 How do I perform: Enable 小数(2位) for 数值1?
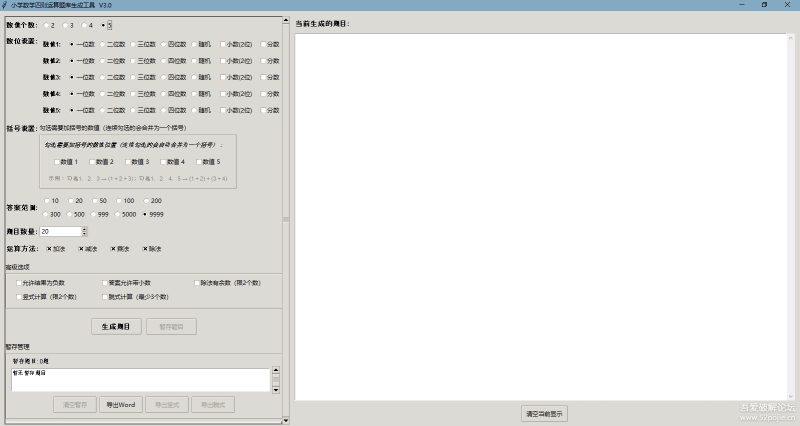(x=236, y=44)
